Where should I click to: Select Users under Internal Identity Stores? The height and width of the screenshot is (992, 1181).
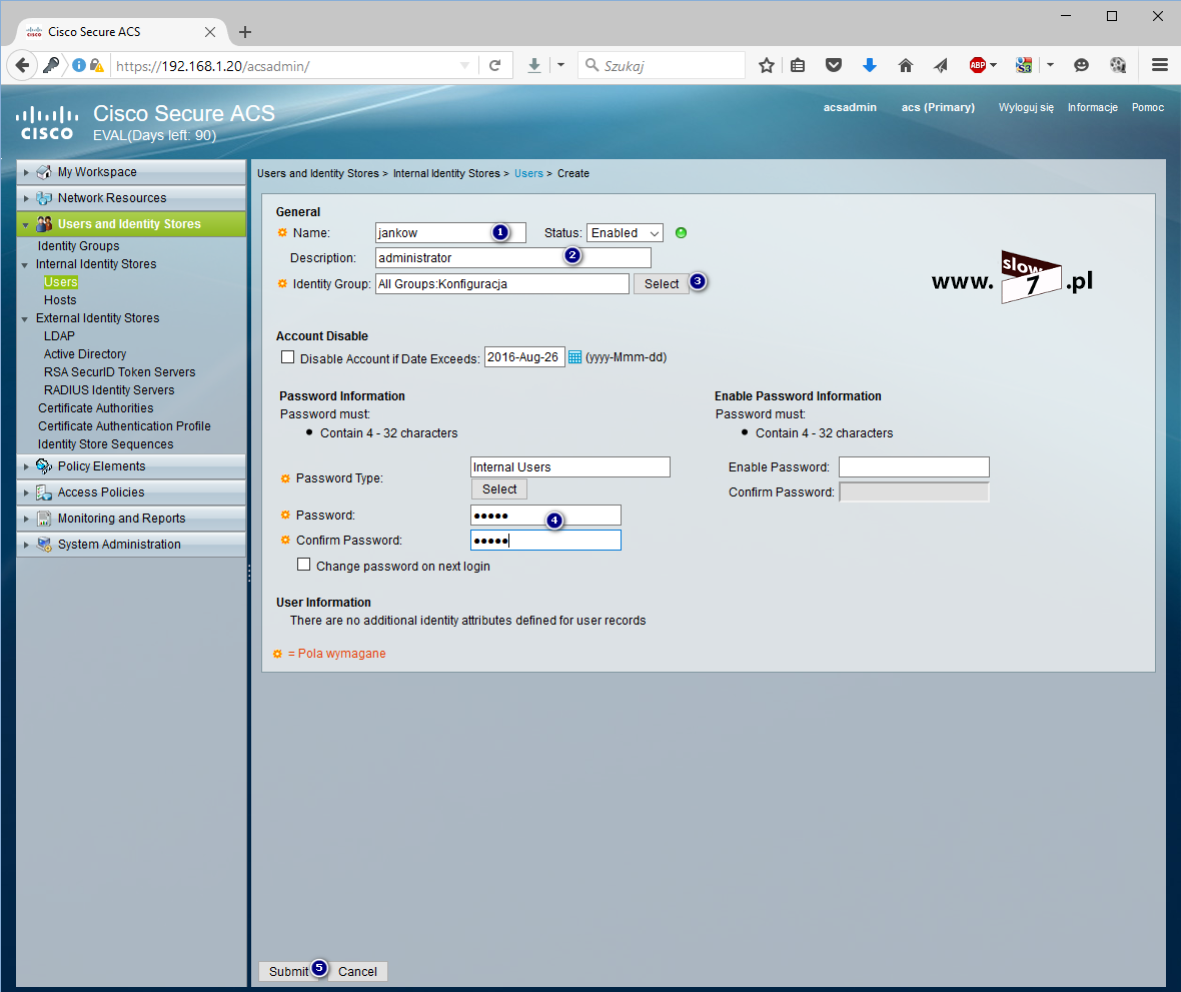(x=61, y=282)
